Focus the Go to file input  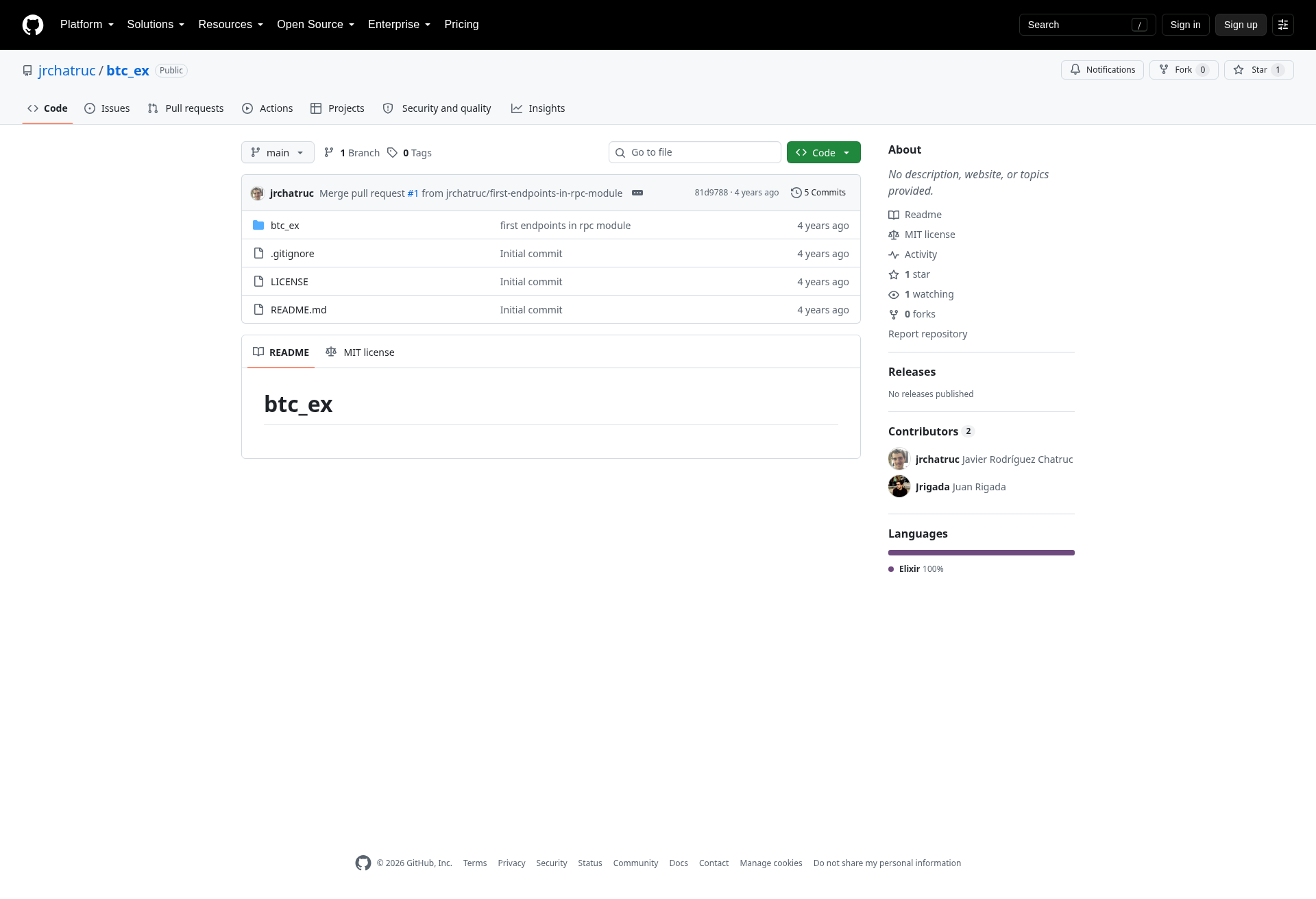click(695, 152)
